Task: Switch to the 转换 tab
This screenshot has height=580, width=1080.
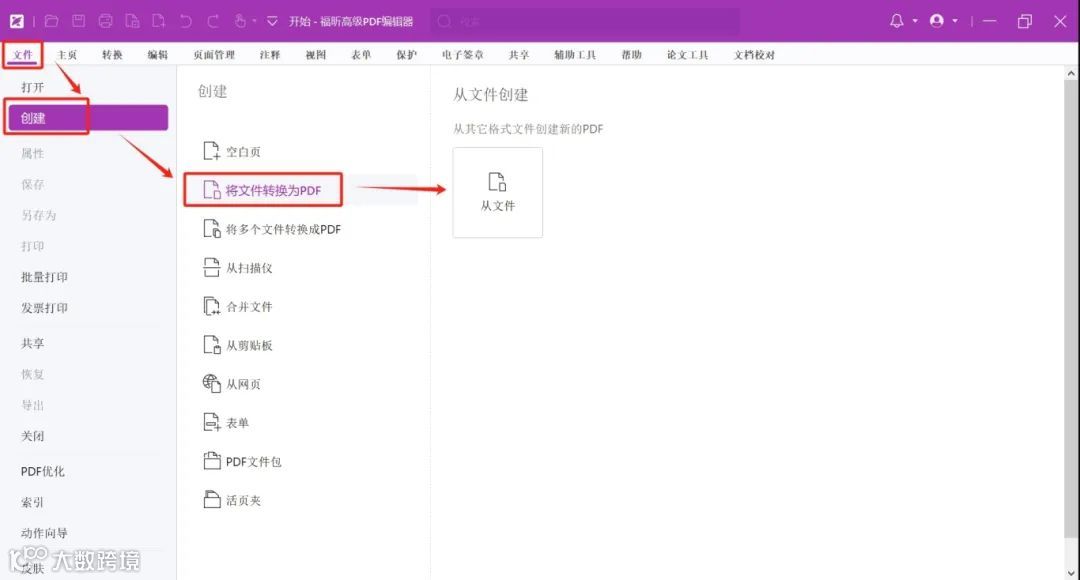Action: 112,54
